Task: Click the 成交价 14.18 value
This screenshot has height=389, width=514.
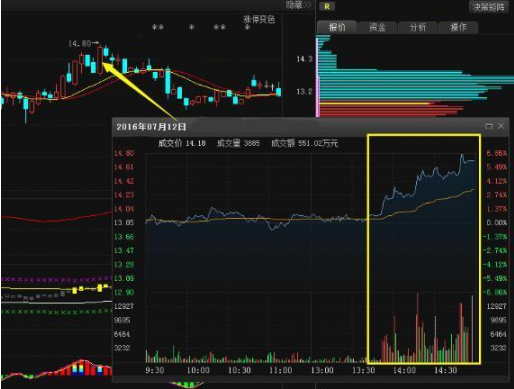Action: 182,143
